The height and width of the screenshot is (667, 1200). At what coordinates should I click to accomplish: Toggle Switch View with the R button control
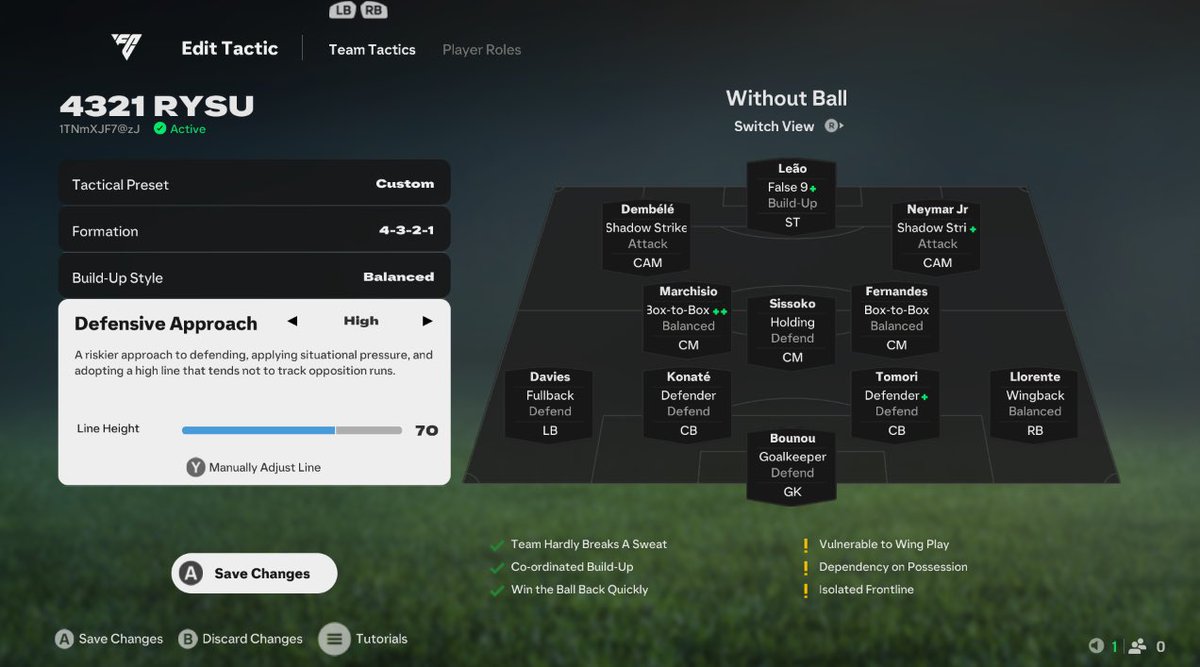click(830, 126)
